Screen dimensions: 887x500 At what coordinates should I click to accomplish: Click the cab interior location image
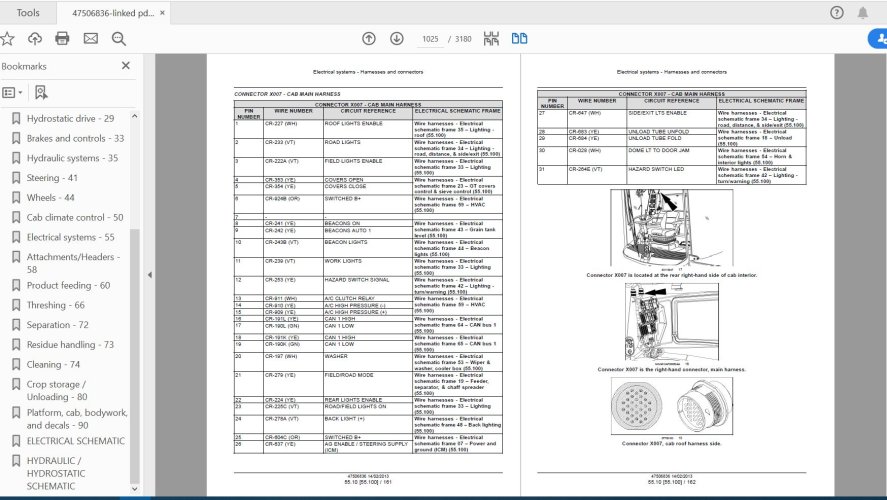tap(671, 229)
